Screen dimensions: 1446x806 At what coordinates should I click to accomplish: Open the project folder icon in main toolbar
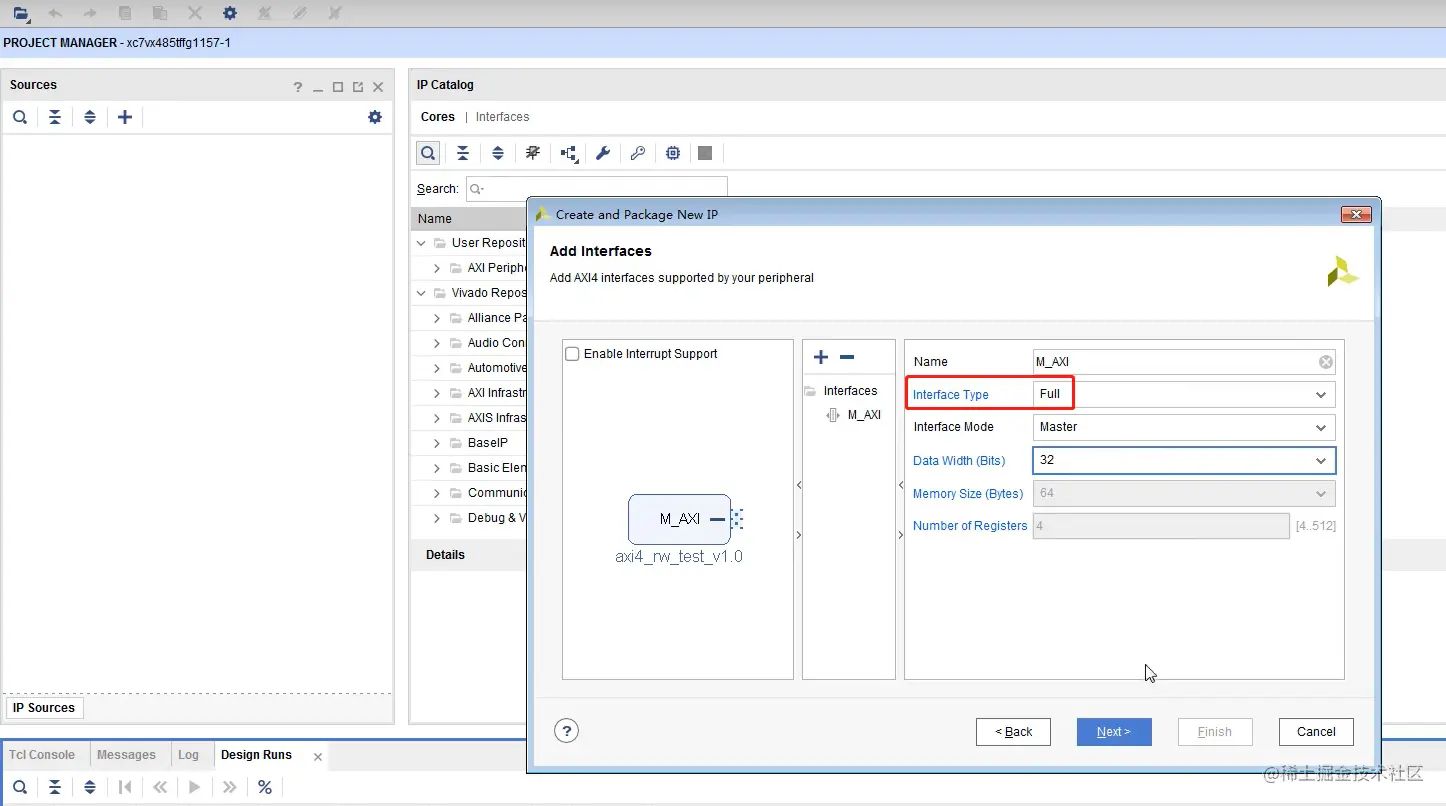[21, 13]
